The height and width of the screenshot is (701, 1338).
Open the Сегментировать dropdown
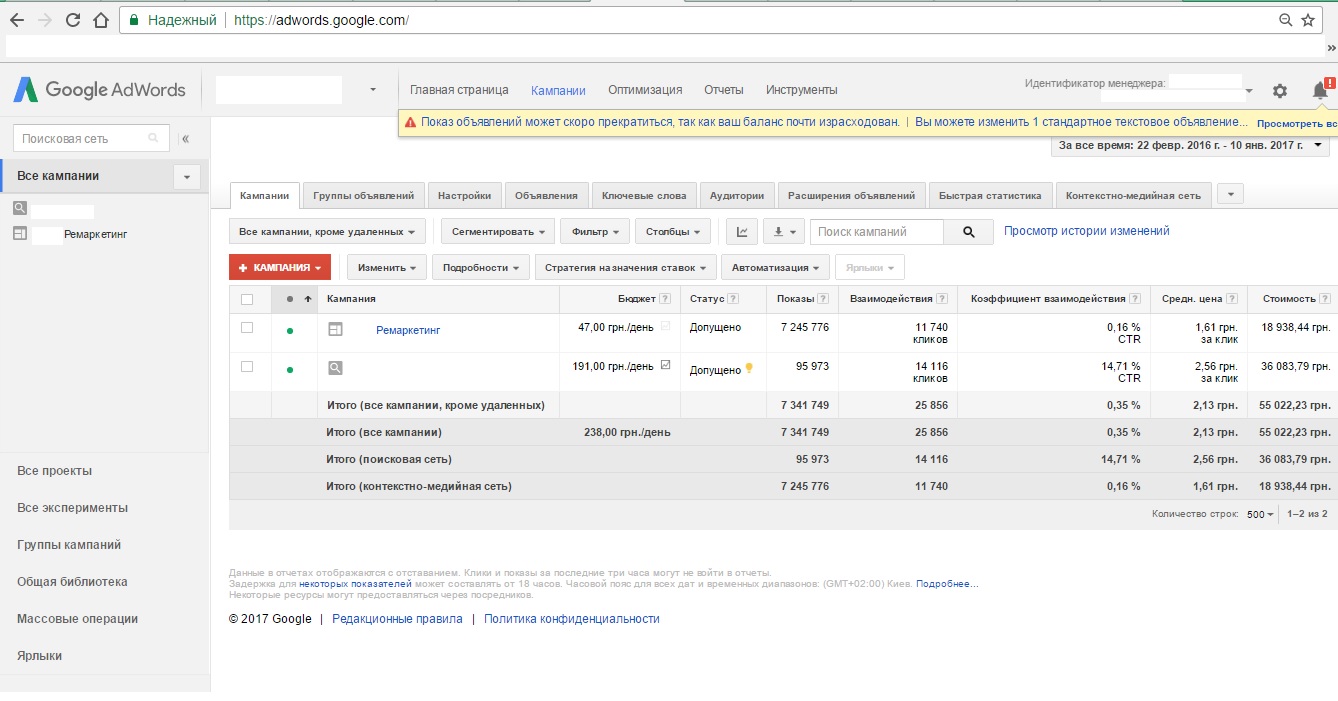coord(498,232)
